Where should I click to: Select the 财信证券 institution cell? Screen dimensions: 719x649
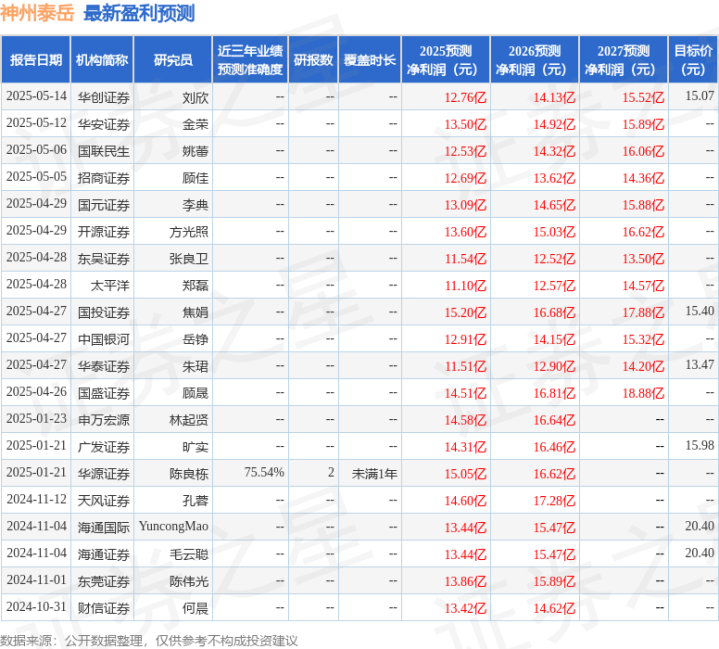pos(104,609)
